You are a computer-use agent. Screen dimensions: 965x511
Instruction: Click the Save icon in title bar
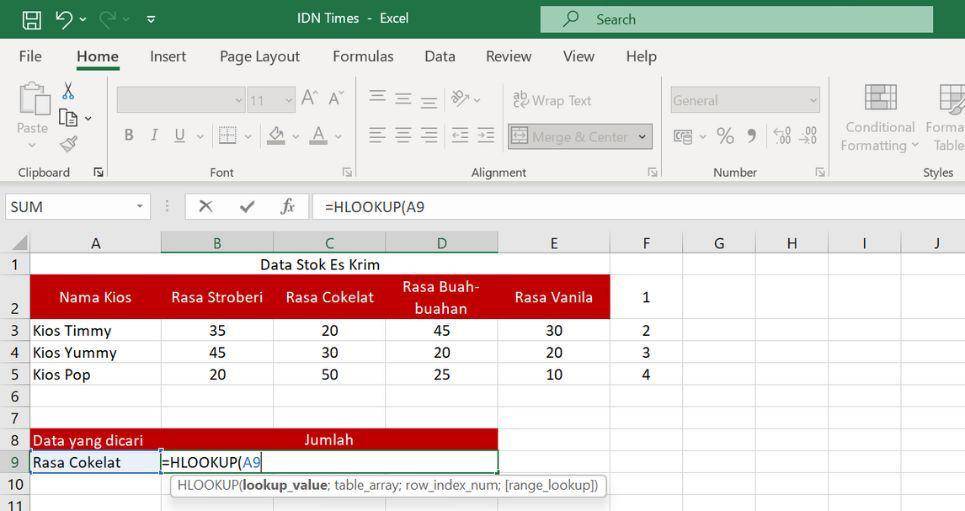pos(31,20)
